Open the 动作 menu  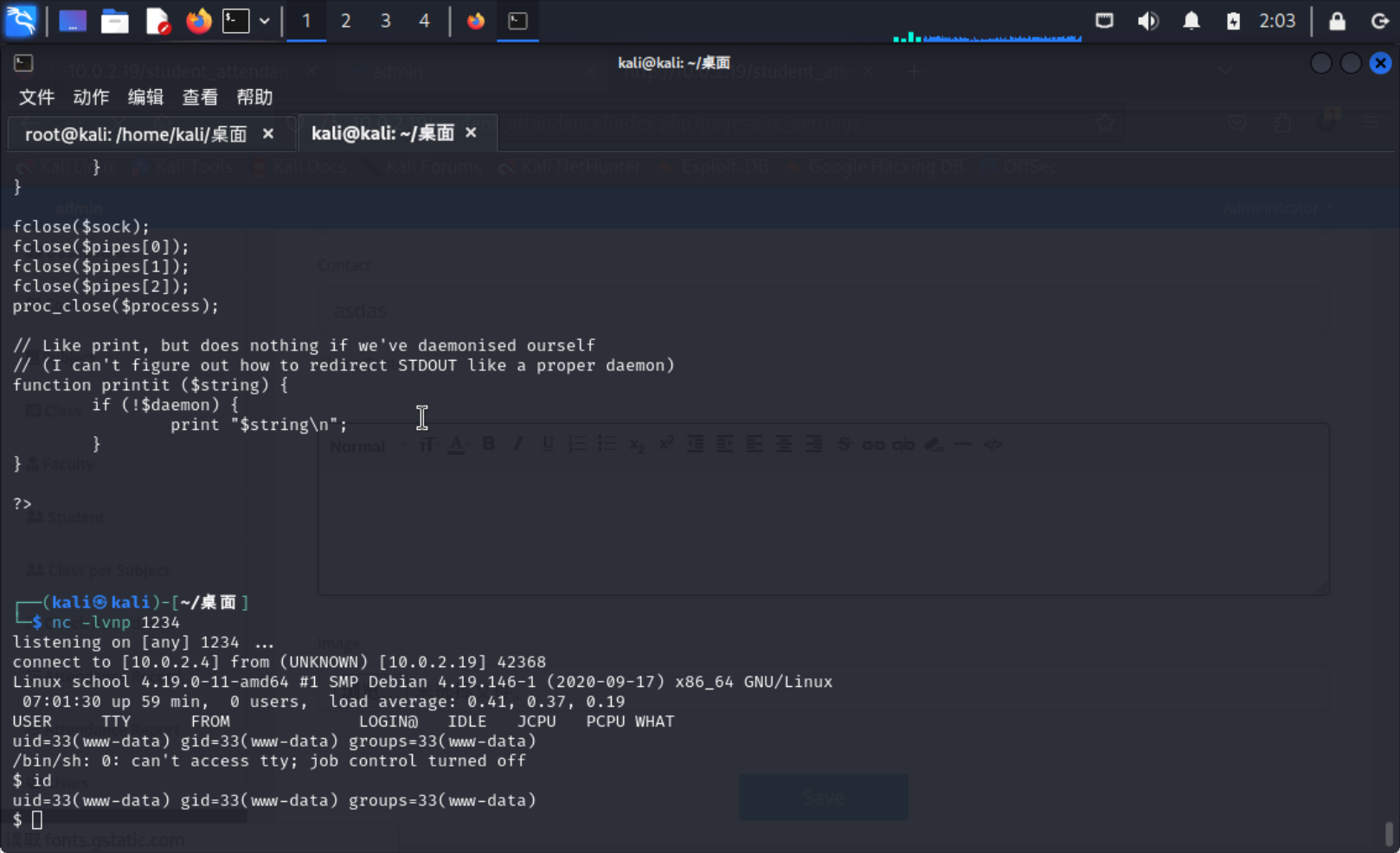tap(91, 97)
